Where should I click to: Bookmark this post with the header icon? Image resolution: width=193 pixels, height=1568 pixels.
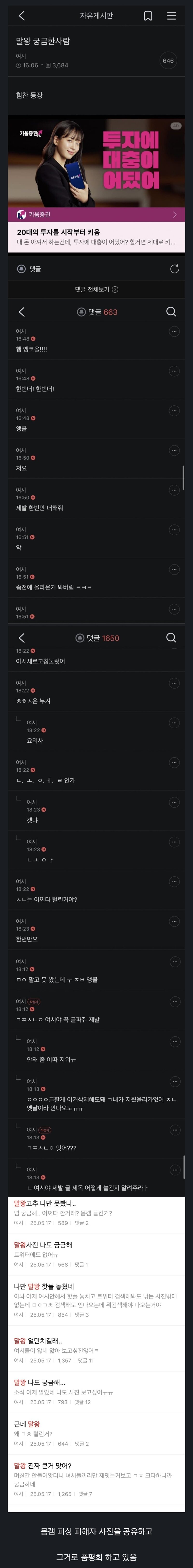tap(148, 16)
